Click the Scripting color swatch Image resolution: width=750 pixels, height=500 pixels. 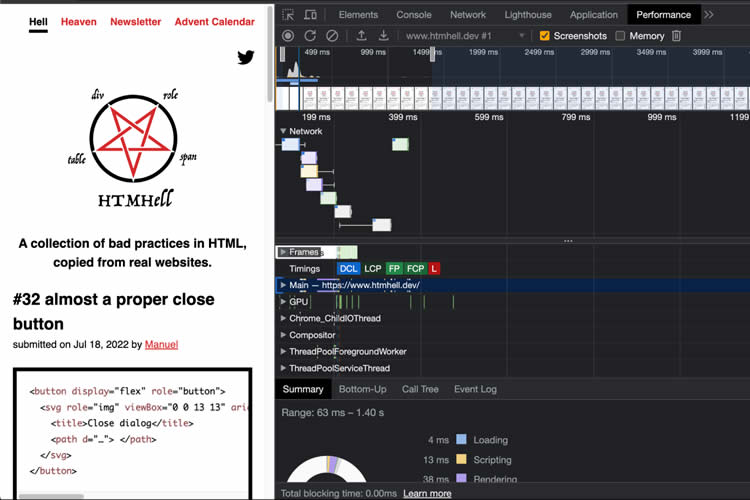click(x=461, y=459)
